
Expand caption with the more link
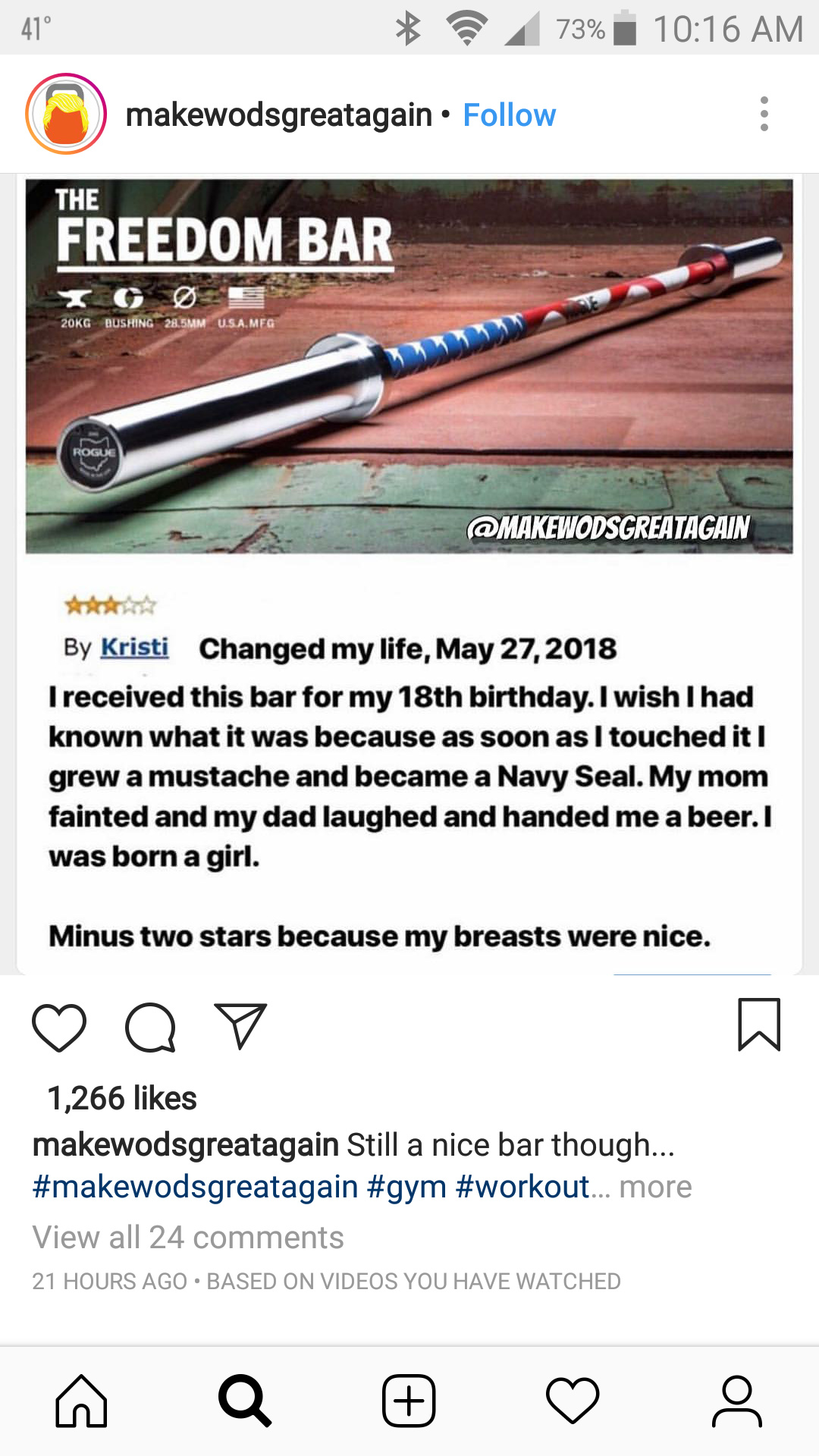point(655,1187)
